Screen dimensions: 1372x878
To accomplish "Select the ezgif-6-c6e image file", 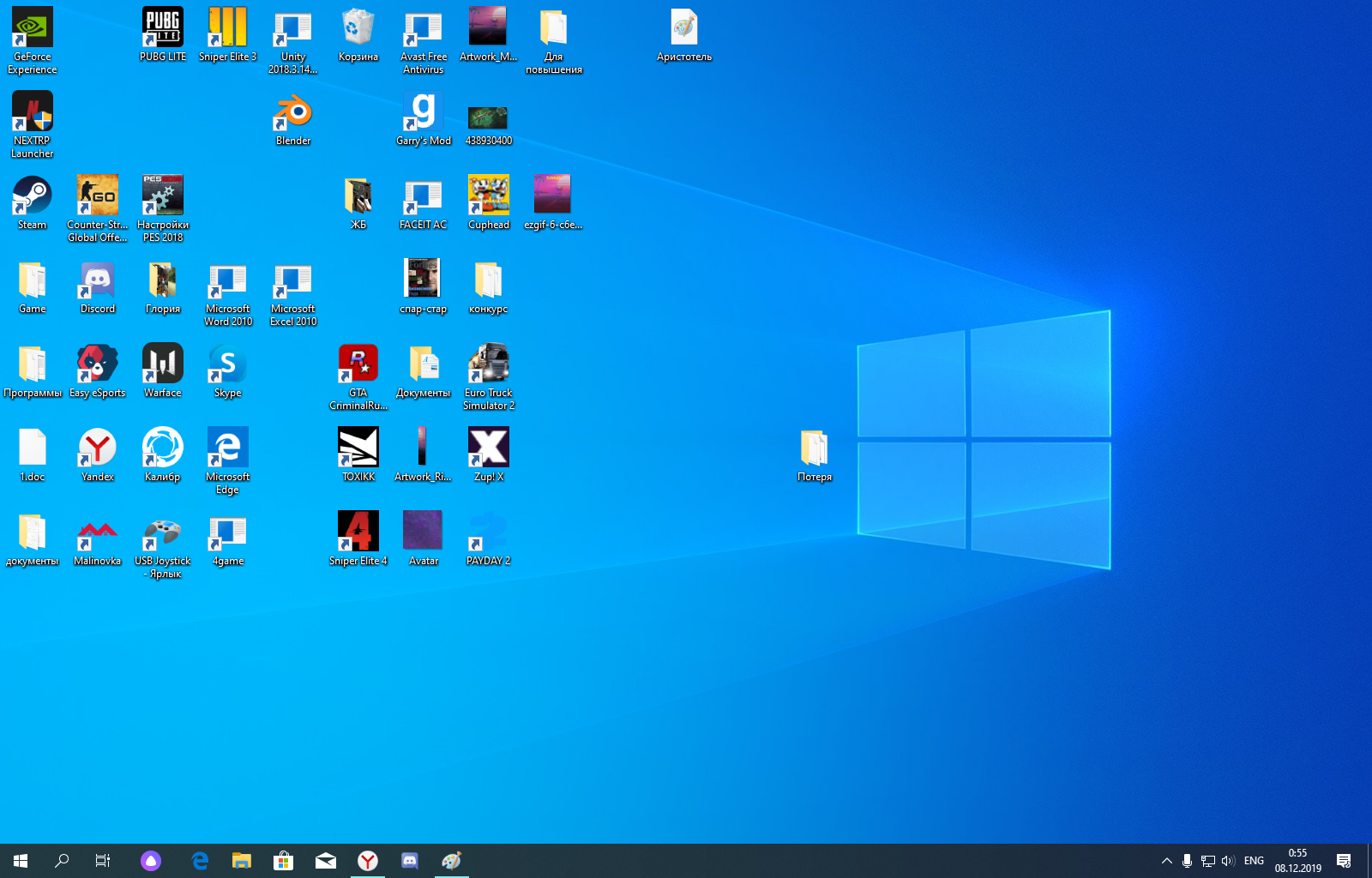I will coord(554,202).
